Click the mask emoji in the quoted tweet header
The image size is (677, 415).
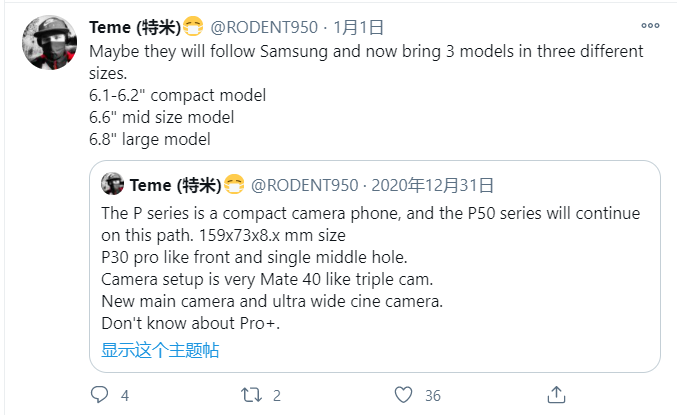click(x=234, y=185)
